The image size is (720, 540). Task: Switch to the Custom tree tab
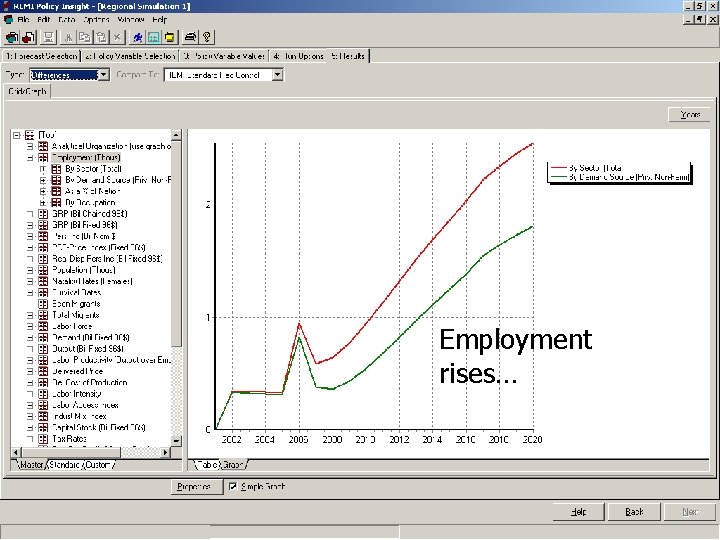(x=98, y=465)
